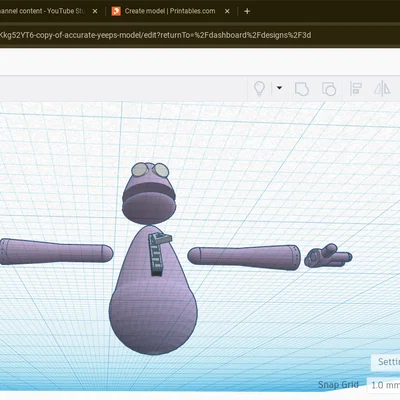Image resolution: width=400 pixels, height=400 pixels.
Task: Open the Settings button
Action: pyautogui.click(x=386, y=362)
